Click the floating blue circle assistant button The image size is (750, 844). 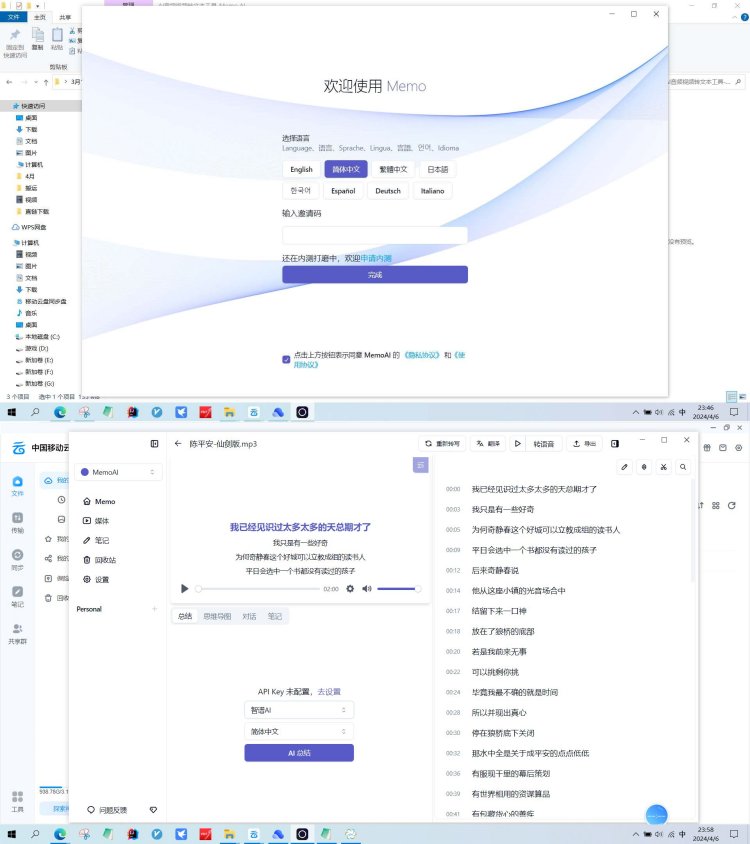[x=656, y=815]
